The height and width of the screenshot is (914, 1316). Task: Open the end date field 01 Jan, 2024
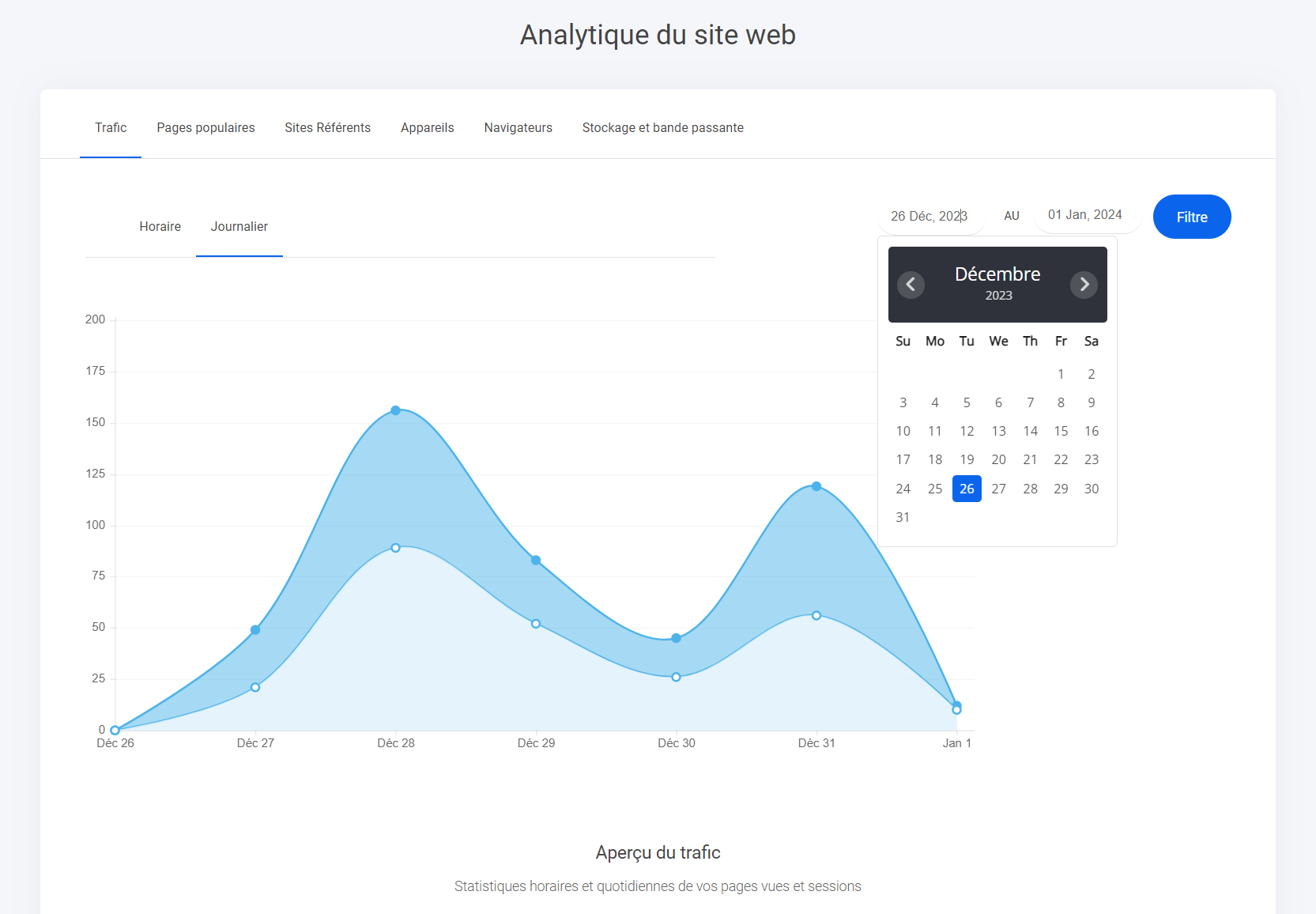point(1085,215)
